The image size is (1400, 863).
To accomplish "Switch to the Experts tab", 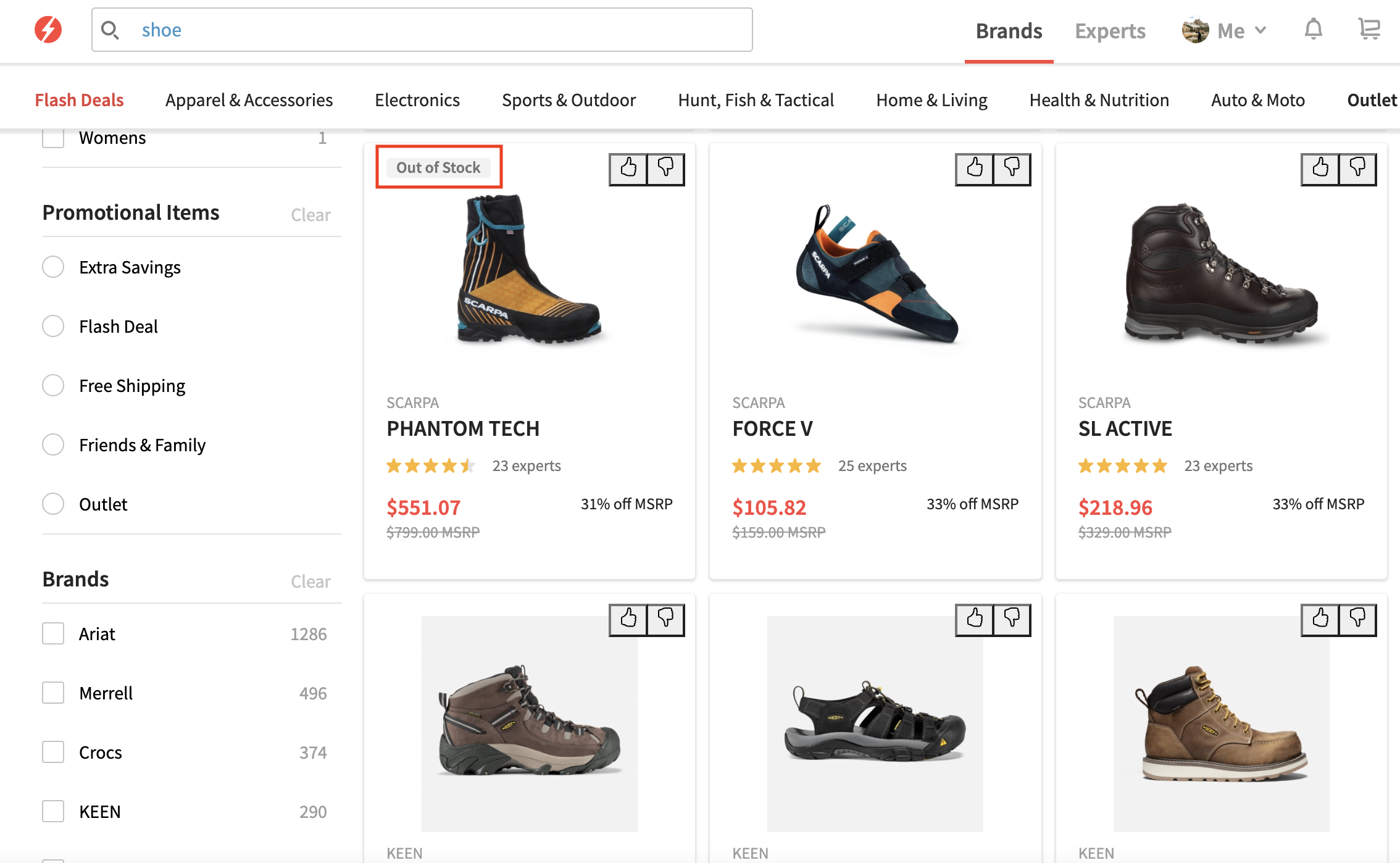I will 1110,31.
